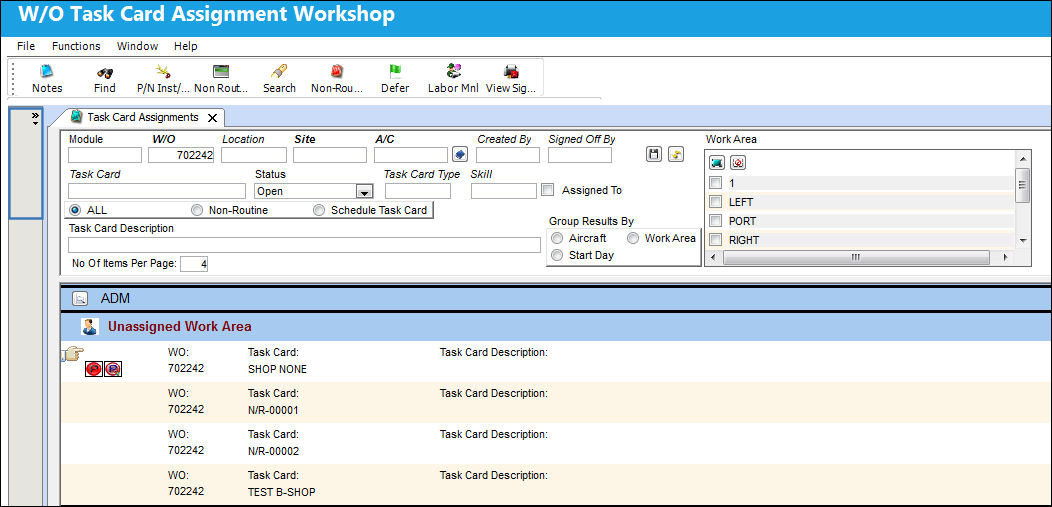Click Task Card Assignments tab icon
Viewport: 1052px width, 507px height.
(76, 117)
